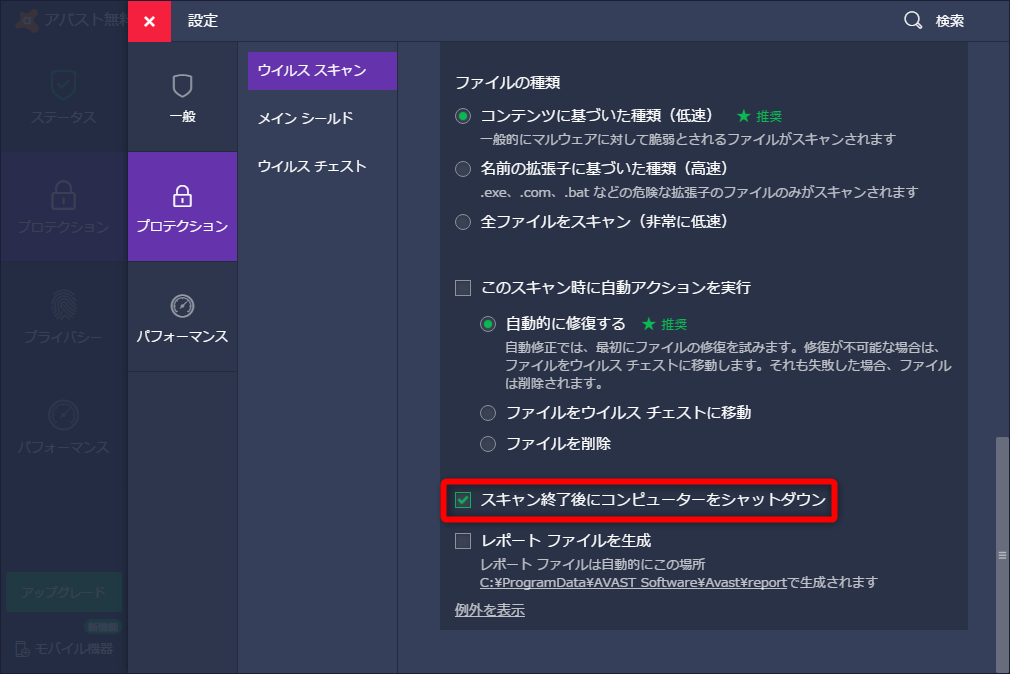Enable このスキャン時に自動アクションを実行
The width and height of the screenshot is (1010, 674).
click(463, 287)
